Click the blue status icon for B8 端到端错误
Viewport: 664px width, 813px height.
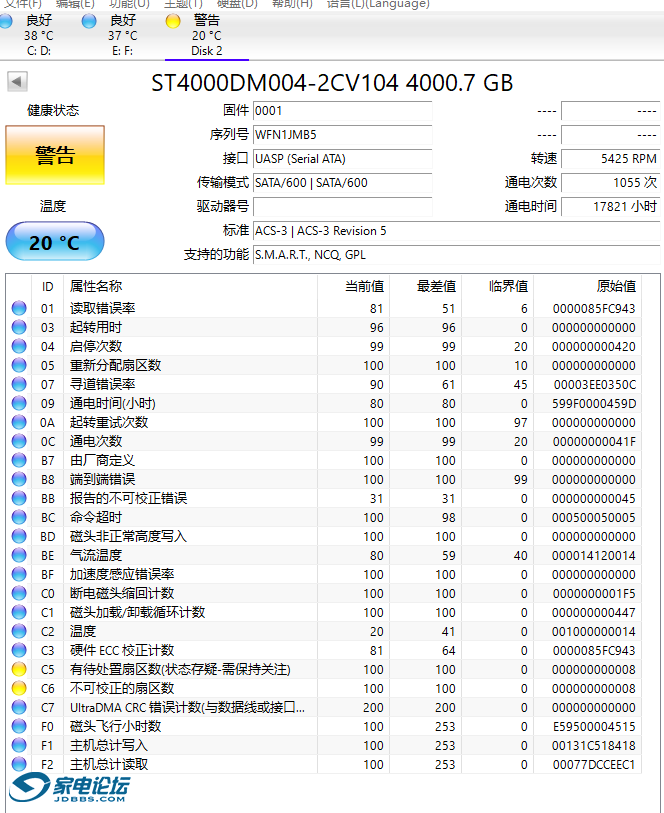(x=19, y=479)
